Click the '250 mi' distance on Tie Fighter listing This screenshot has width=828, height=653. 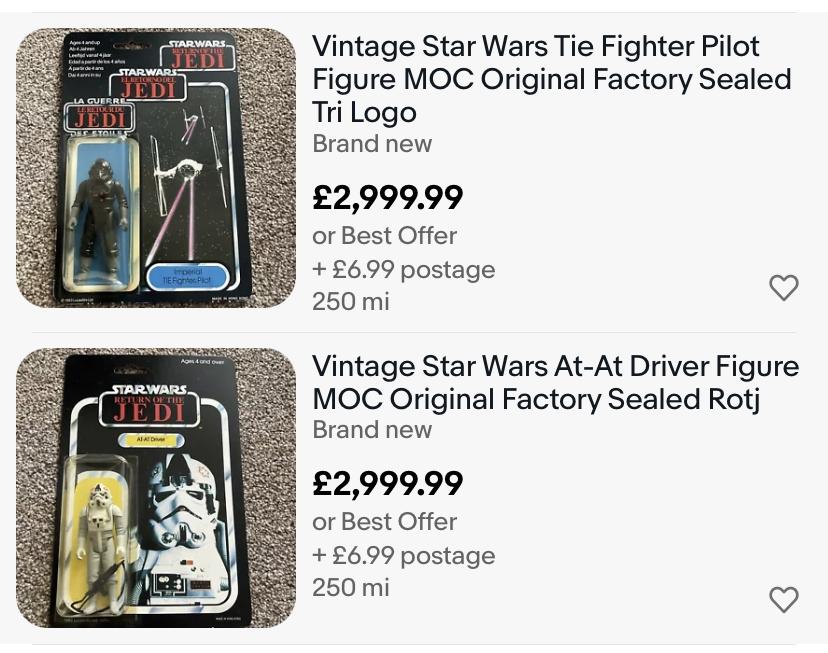pos(351,301)
